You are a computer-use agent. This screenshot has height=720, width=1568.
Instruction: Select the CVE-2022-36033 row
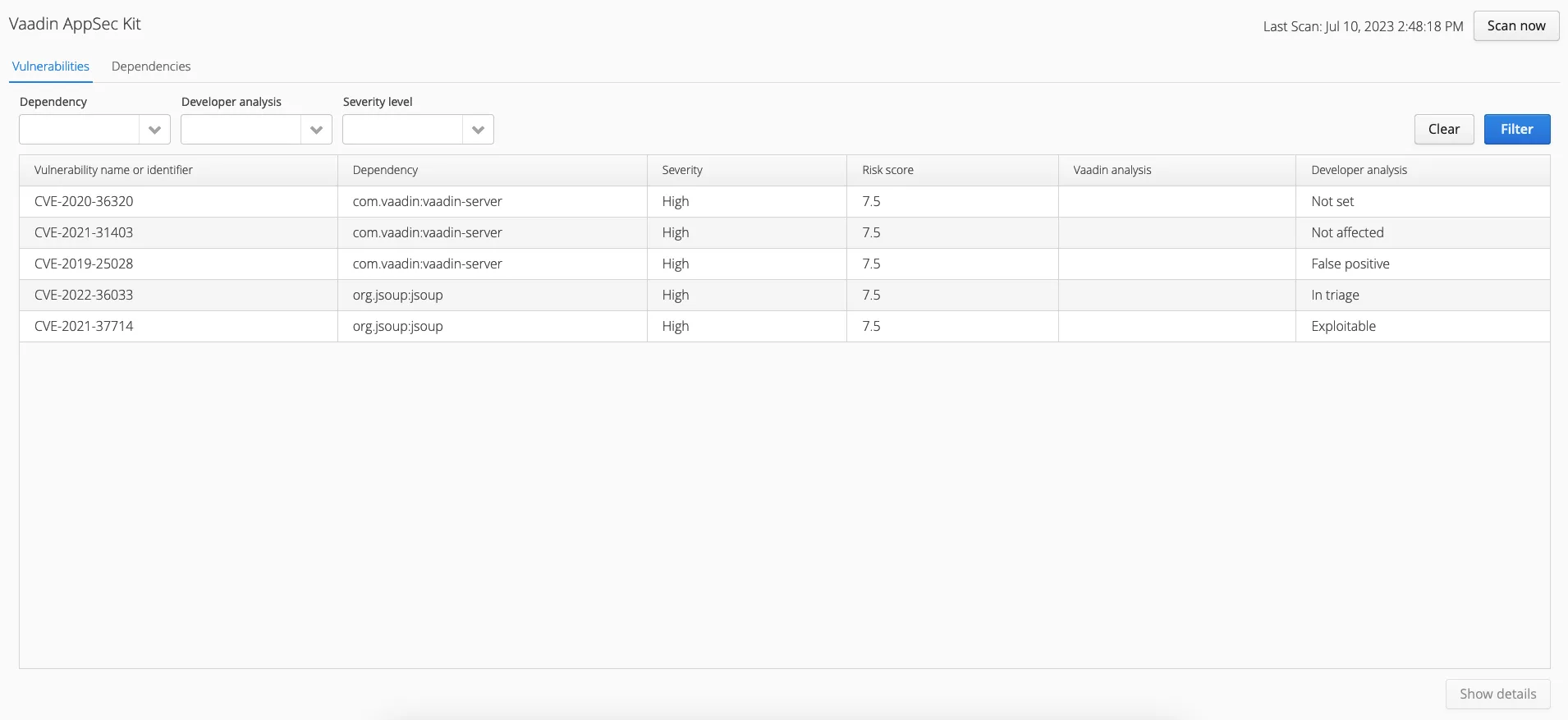coord(784,295)
